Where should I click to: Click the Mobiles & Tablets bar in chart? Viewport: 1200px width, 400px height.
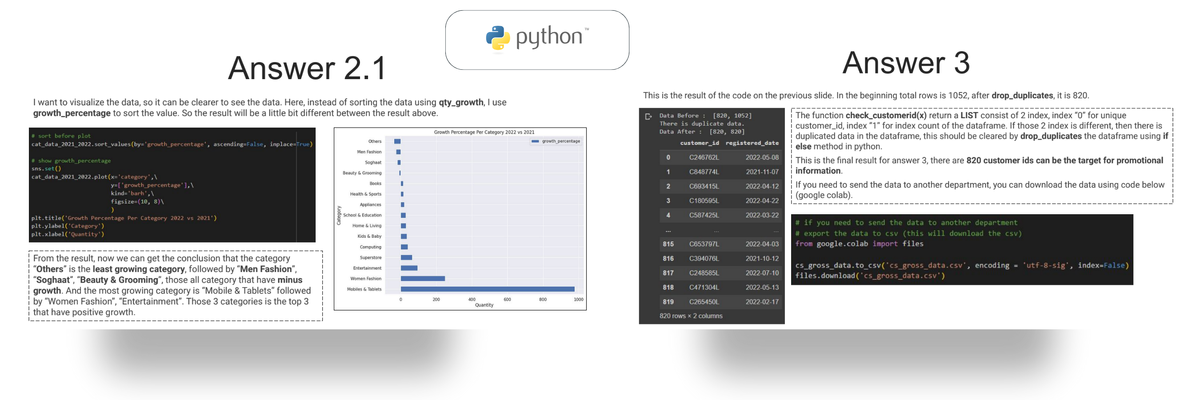pyautogui.click(x=487, y=289)
